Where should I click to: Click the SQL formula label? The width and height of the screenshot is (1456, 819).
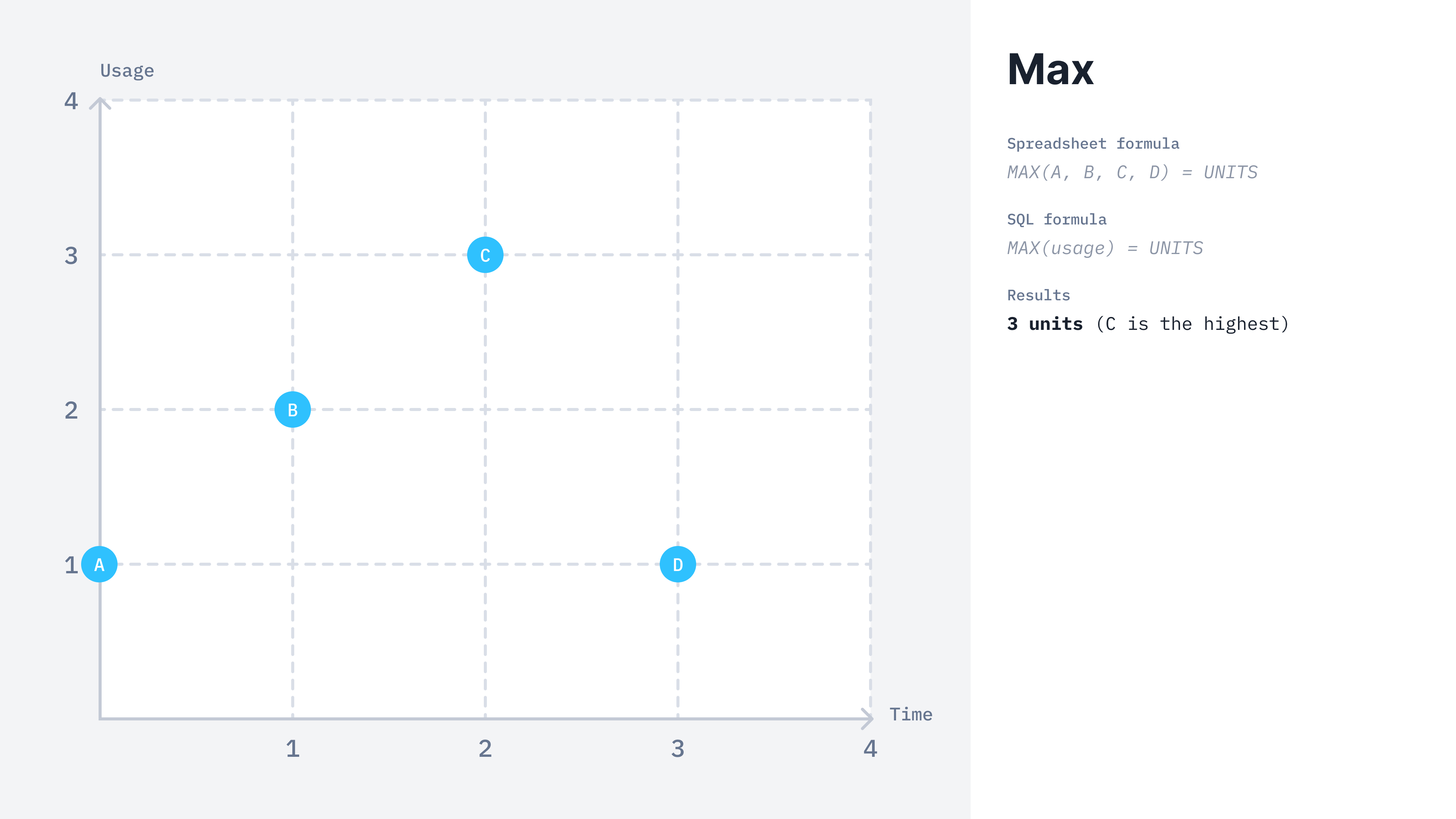click(1056, 219)
